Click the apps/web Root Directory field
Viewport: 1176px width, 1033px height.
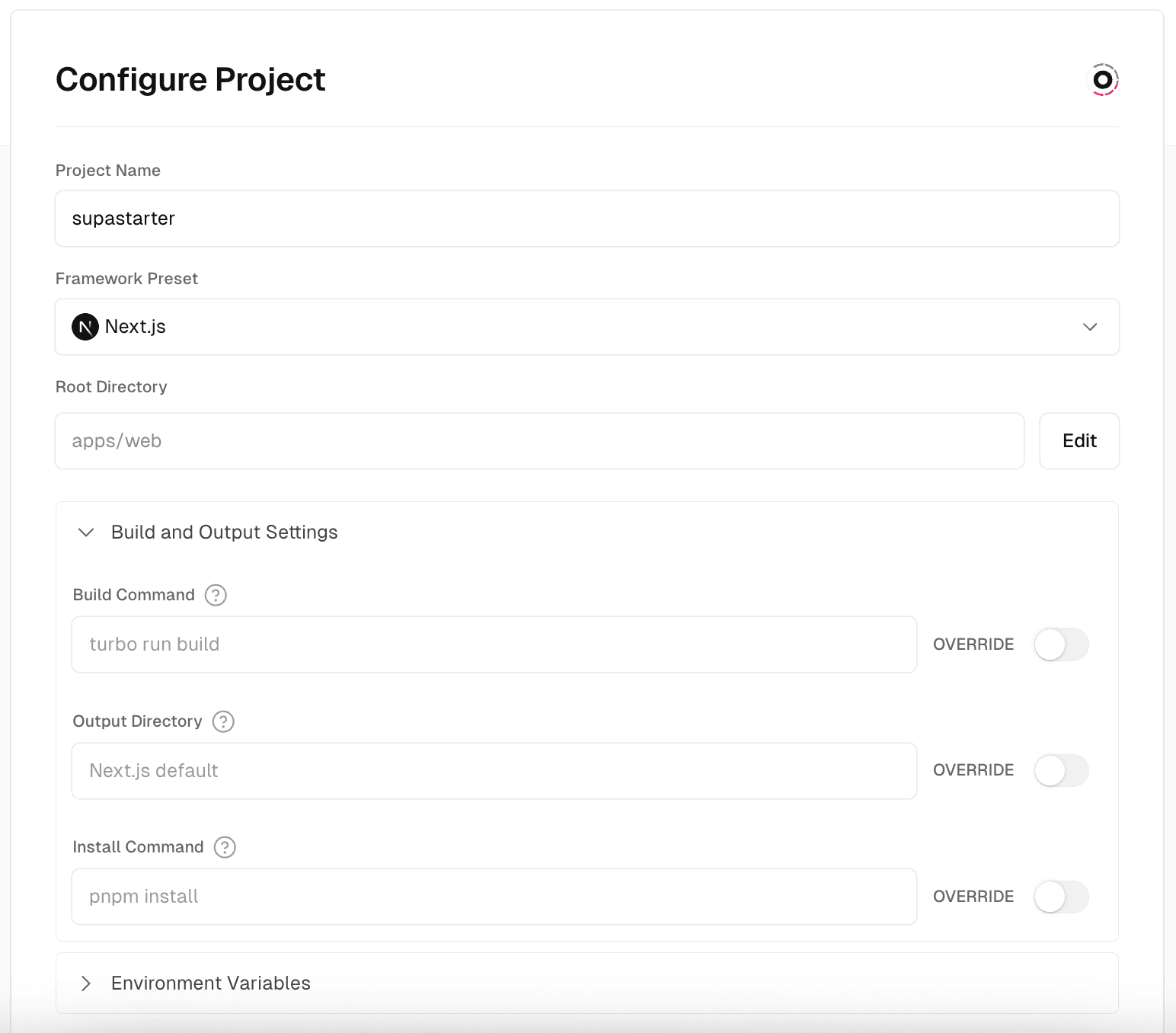click(x=539, y=441)
